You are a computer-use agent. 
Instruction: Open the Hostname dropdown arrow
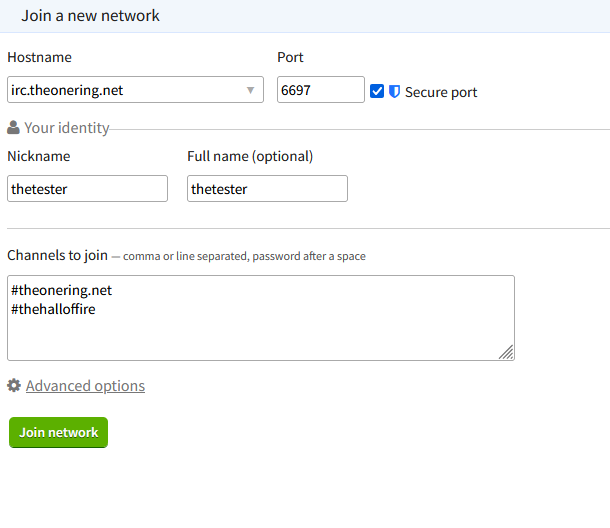point(251,90)
